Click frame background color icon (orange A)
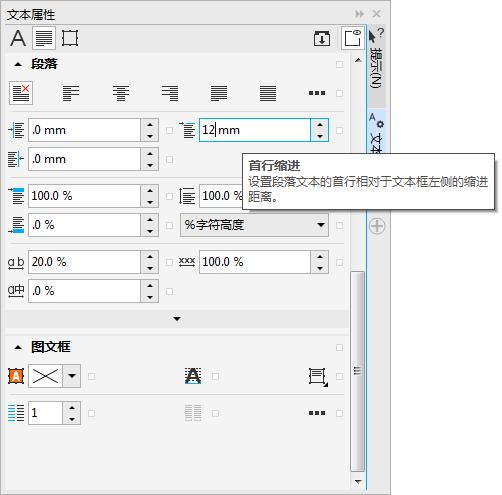 coord(16,376)
